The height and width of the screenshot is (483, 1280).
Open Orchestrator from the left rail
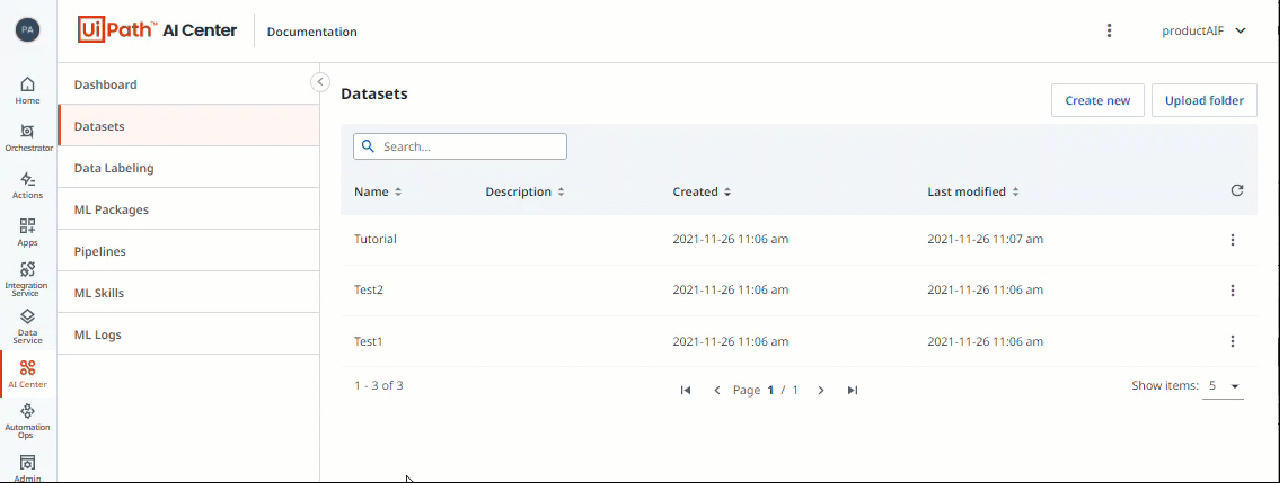27,138
